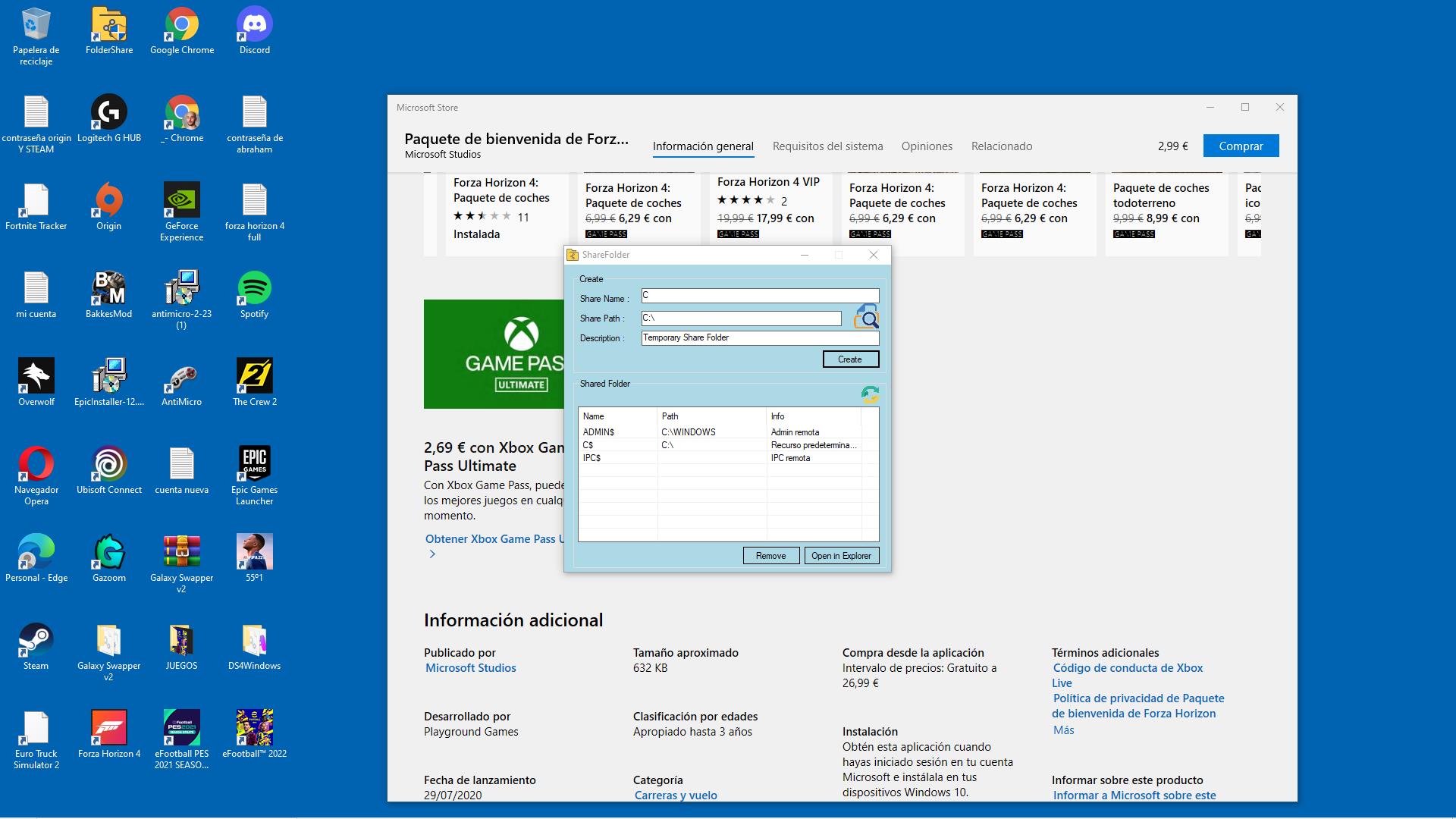Open the Origin desktop shortcut
Screen dimensions: 1456x819
[x=108, y=202]
